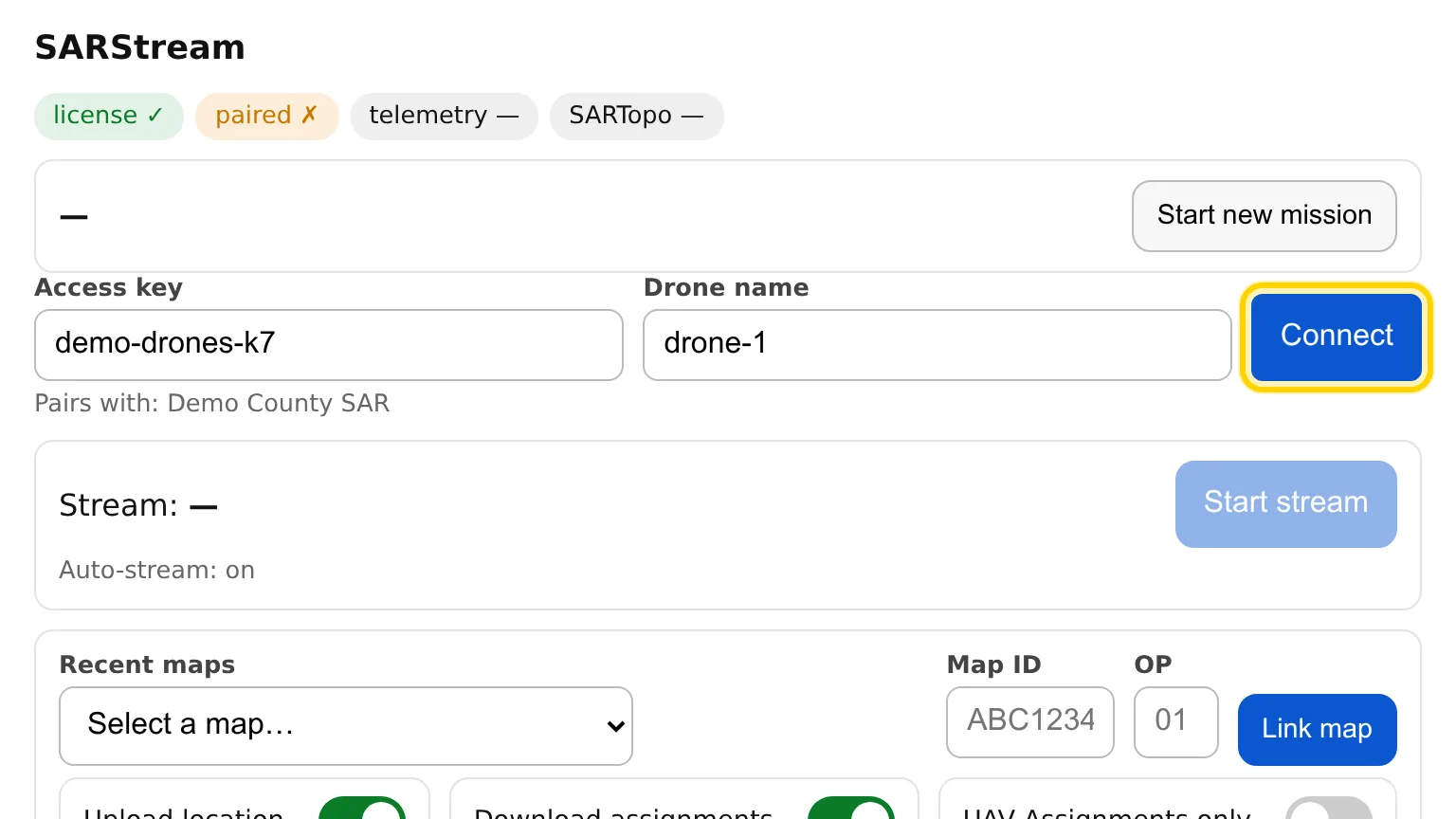The height and width of the screenshot is (819, 1456).
Task: Click the SARStream heading
Action: 140,47
